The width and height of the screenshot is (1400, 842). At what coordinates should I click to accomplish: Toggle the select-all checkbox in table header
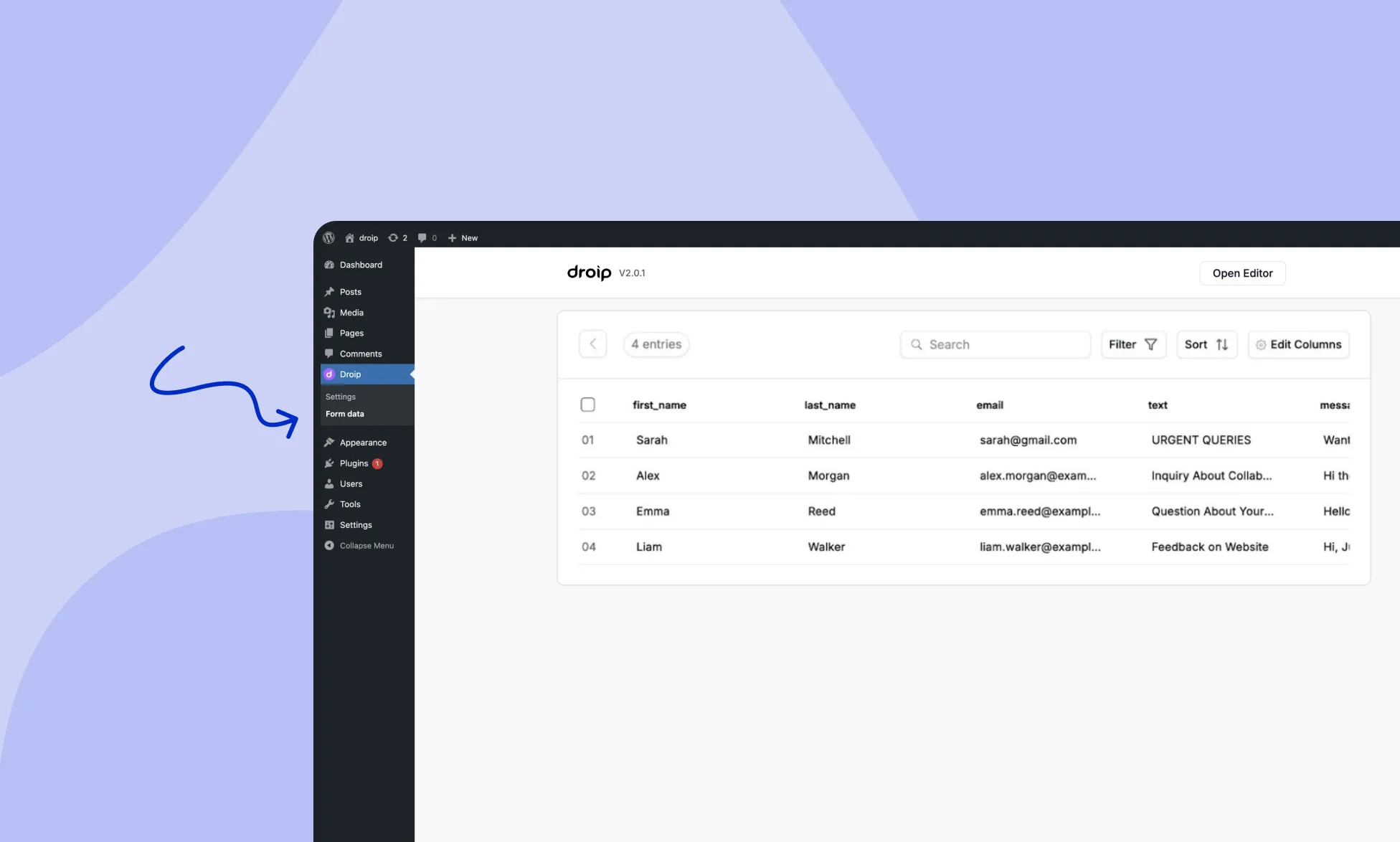pos(587,405)
